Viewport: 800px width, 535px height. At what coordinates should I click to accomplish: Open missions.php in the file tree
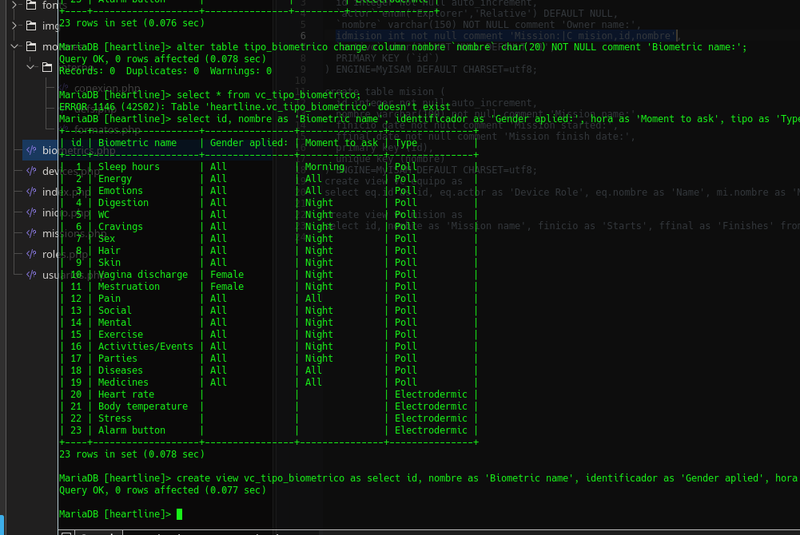pyautogui.click(x=74, y=234)
